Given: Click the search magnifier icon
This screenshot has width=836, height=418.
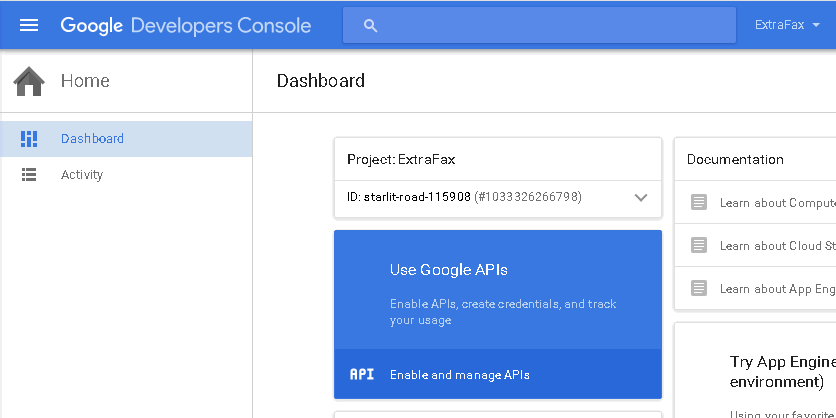Looking at the screenshot, I should [x=371, y=25].
